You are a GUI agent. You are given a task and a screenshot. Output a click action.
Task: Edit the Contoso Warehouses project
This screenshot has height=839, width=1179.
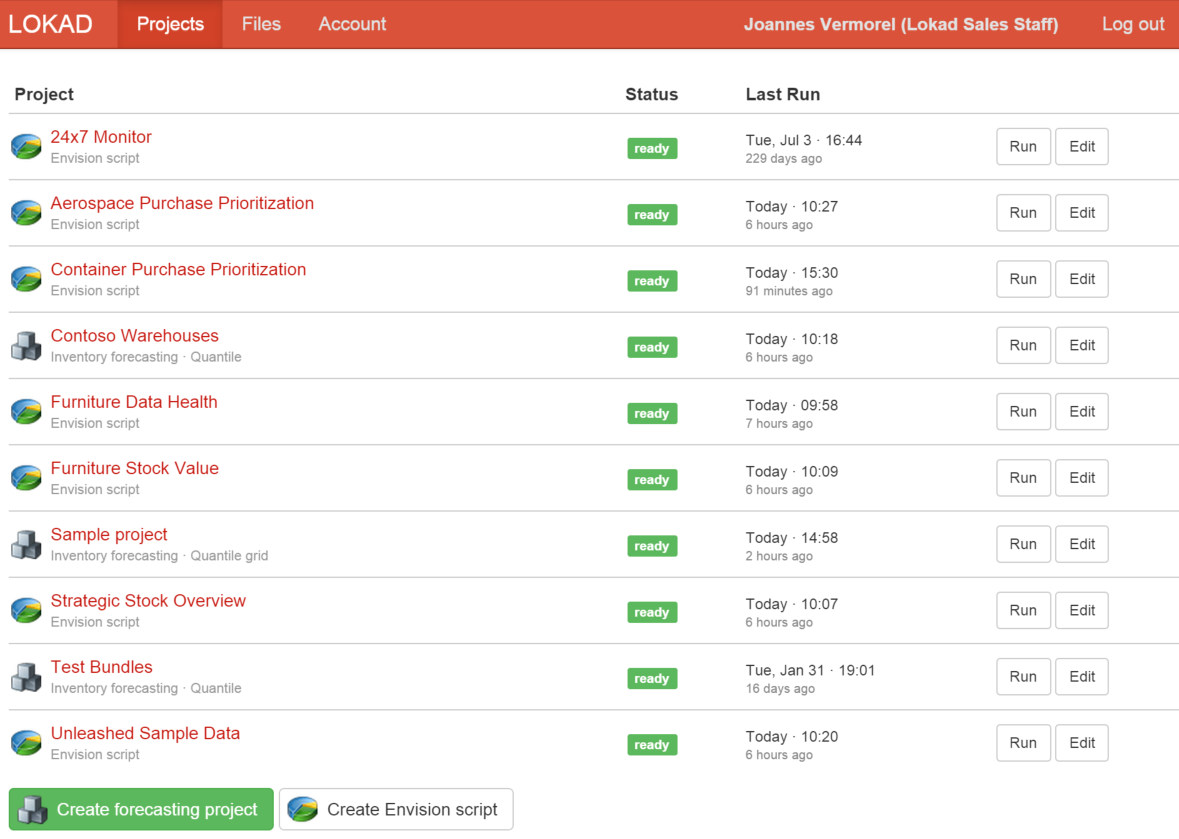1081,346
